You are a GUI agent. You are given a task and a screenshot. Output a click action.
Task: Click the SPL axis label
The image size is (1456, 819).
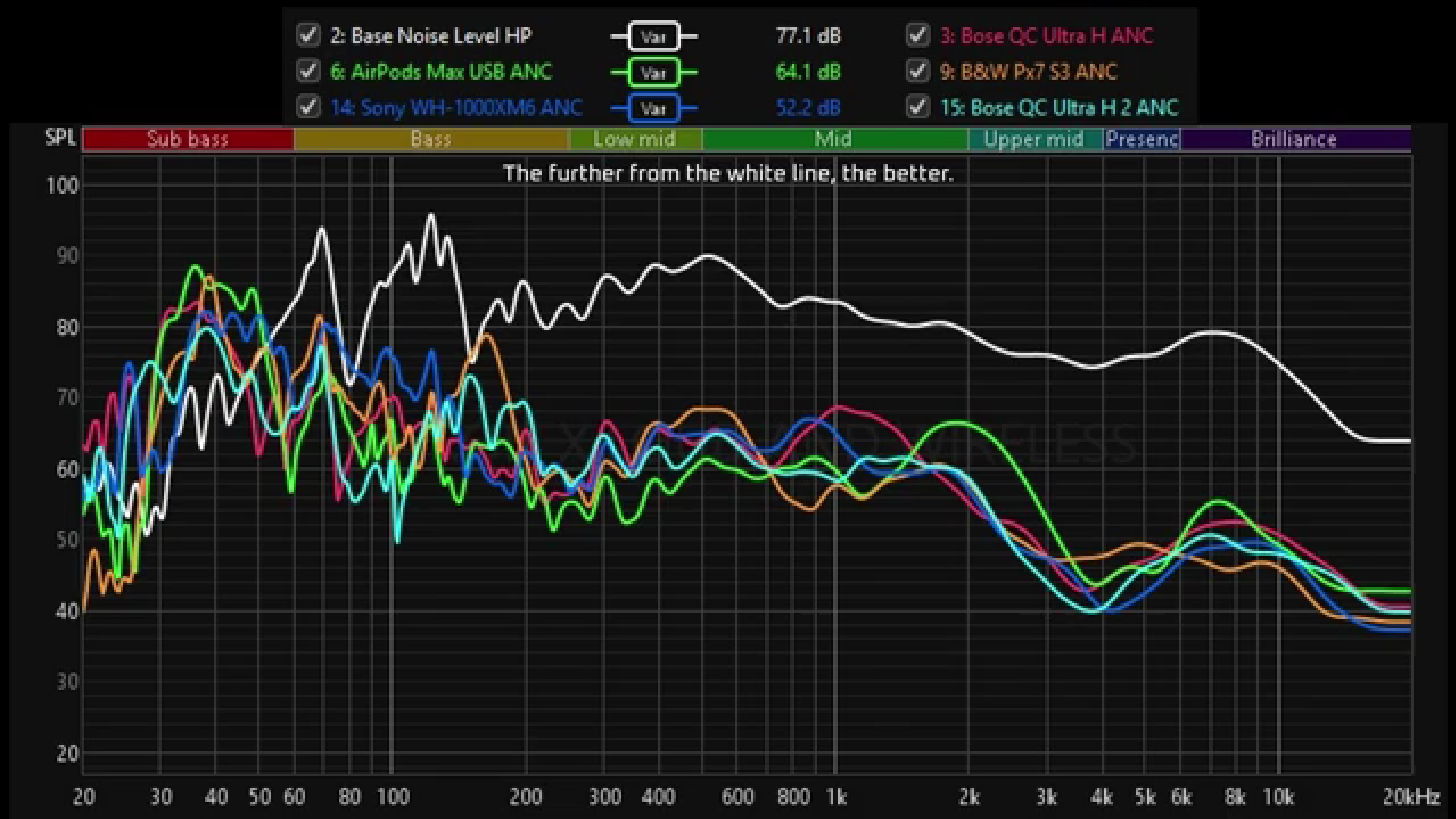[60, 137]
